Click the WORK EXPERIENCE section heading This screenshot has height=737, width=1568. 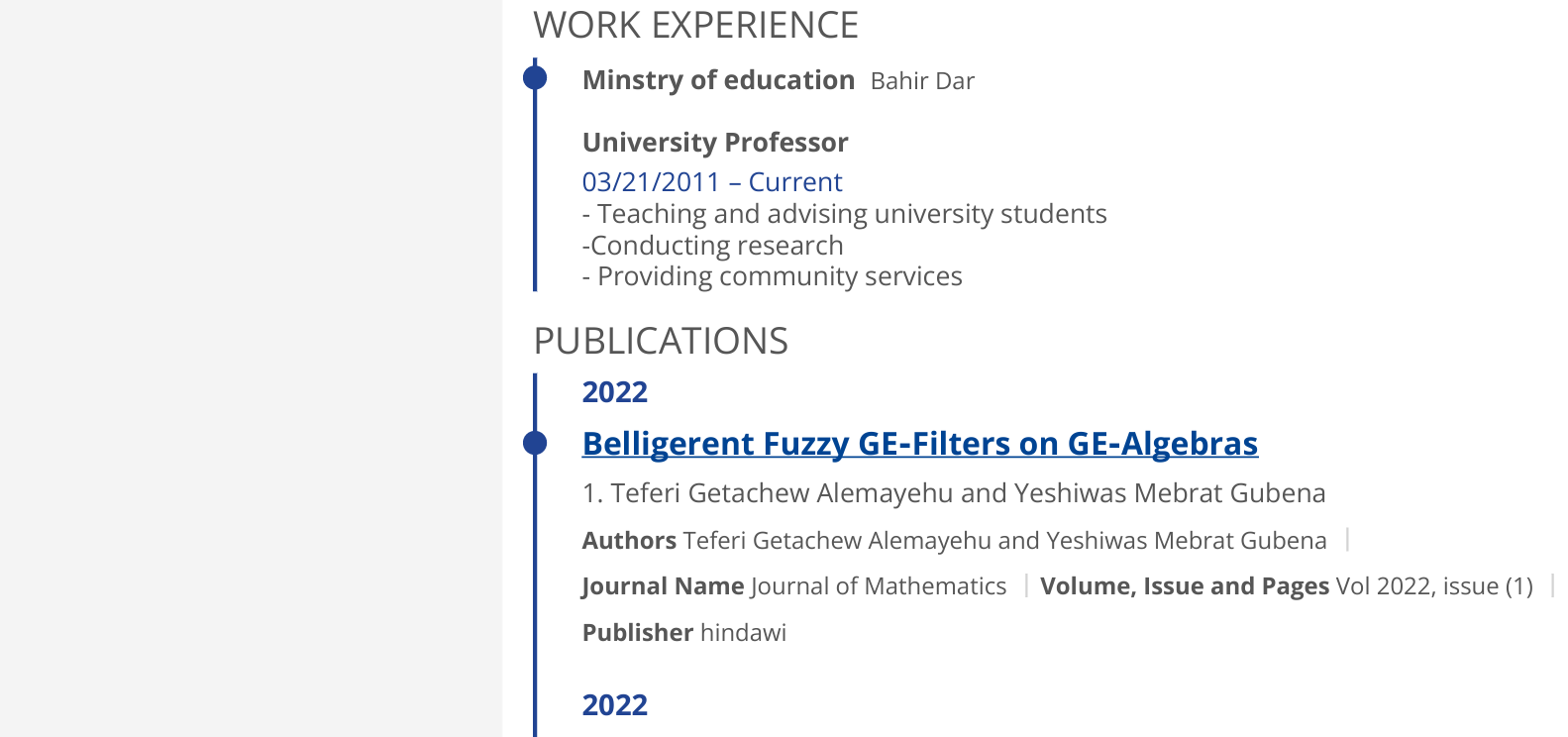[x=695, y=25]
